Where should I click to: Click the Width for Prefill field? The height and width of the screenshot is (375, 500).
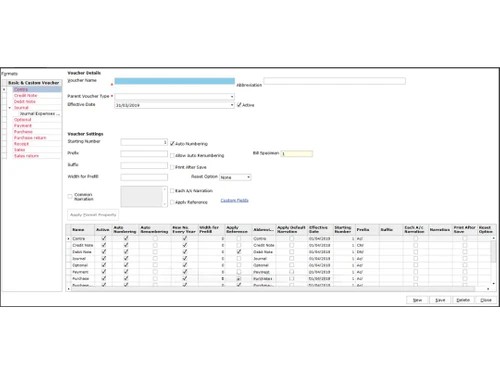(x=144, y=177)
